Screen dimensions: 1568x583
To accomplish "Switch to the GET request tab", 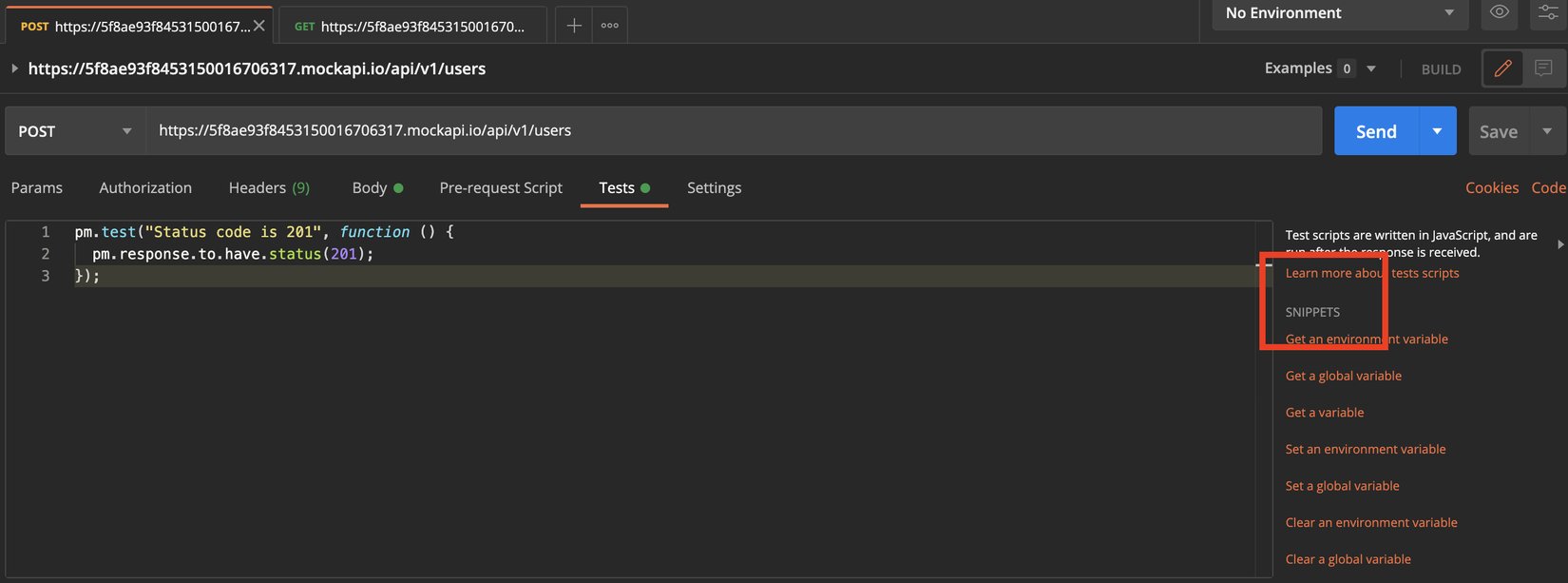I will [412, 27].
